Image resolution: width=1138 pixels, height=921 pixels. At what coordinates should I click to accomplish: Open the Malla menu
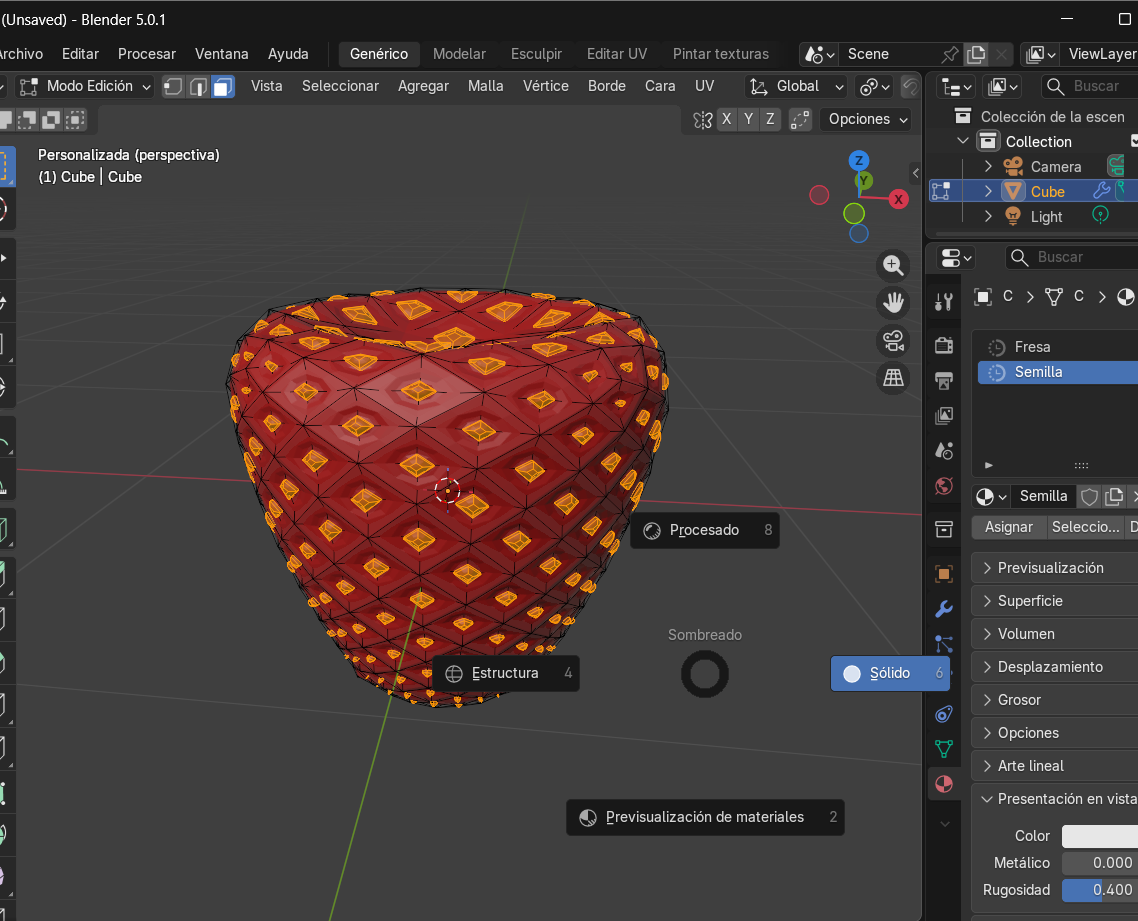pyautogui.click(x=485, y=86)
